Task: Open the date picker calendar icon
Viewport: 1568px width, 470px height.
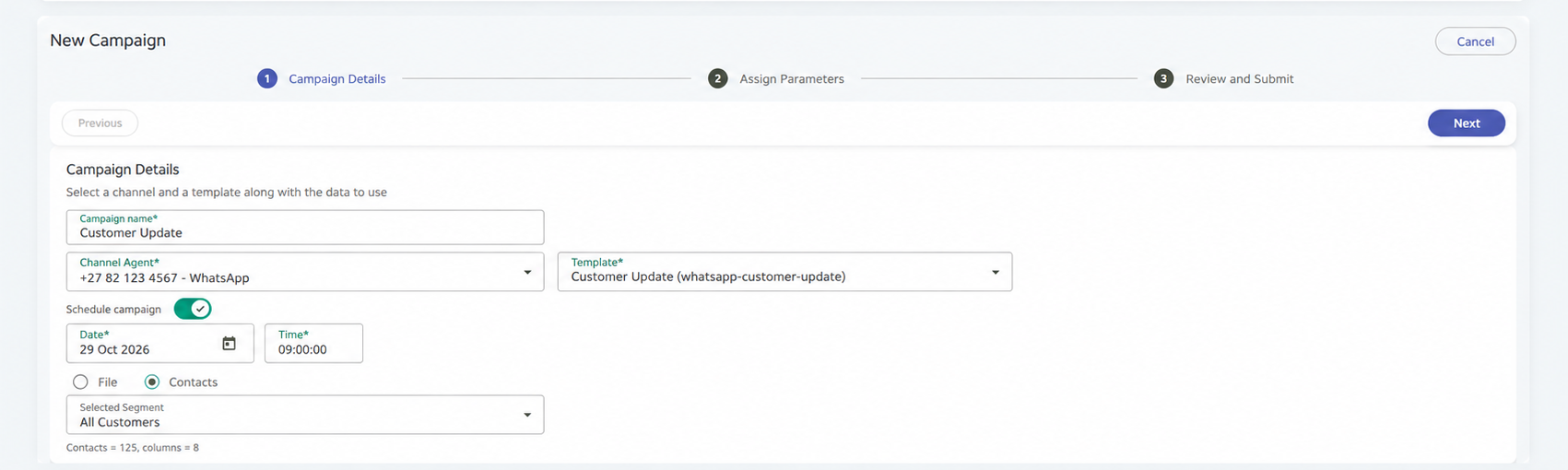Action: tap(230, 344)
